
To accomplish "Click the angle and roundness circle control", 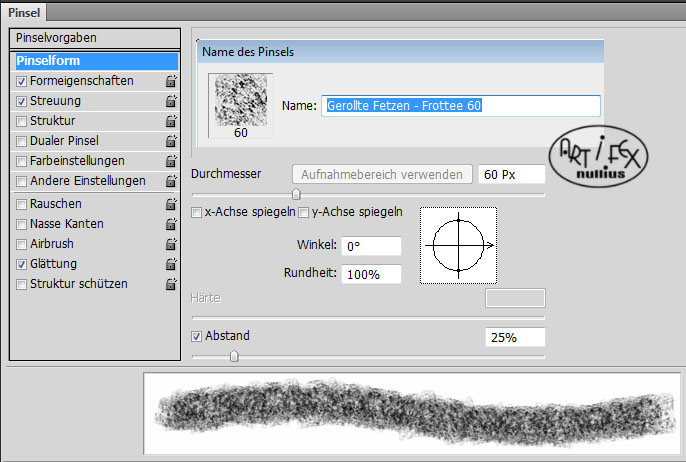I will 458,245.
